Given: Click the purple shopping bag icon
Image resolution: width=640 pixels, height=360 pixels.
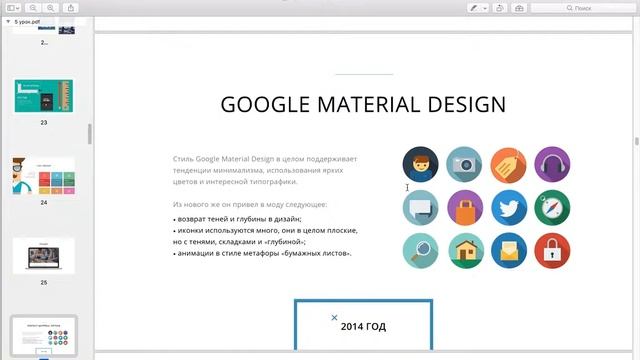Looking at the screenshot, I should [465, 208].
